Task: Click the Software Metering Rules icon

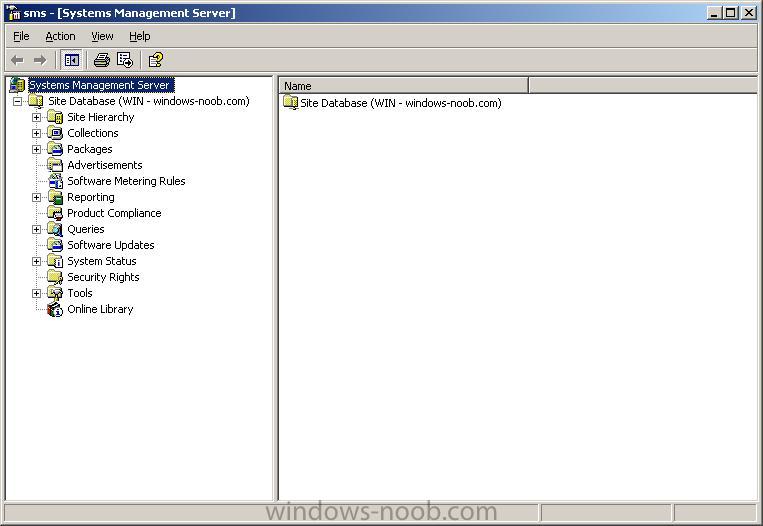Action: tap(55, 181)
